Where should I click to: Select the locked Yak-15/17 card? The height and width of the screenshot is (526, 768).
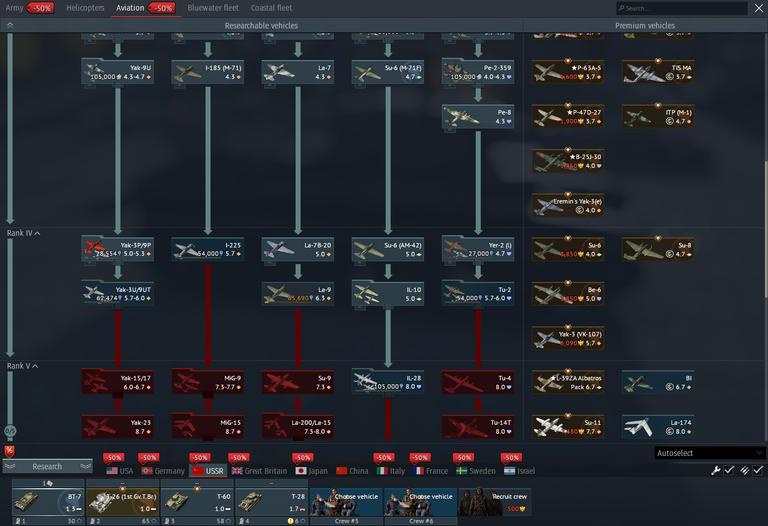pyautogui.click(x=118, y=382)
